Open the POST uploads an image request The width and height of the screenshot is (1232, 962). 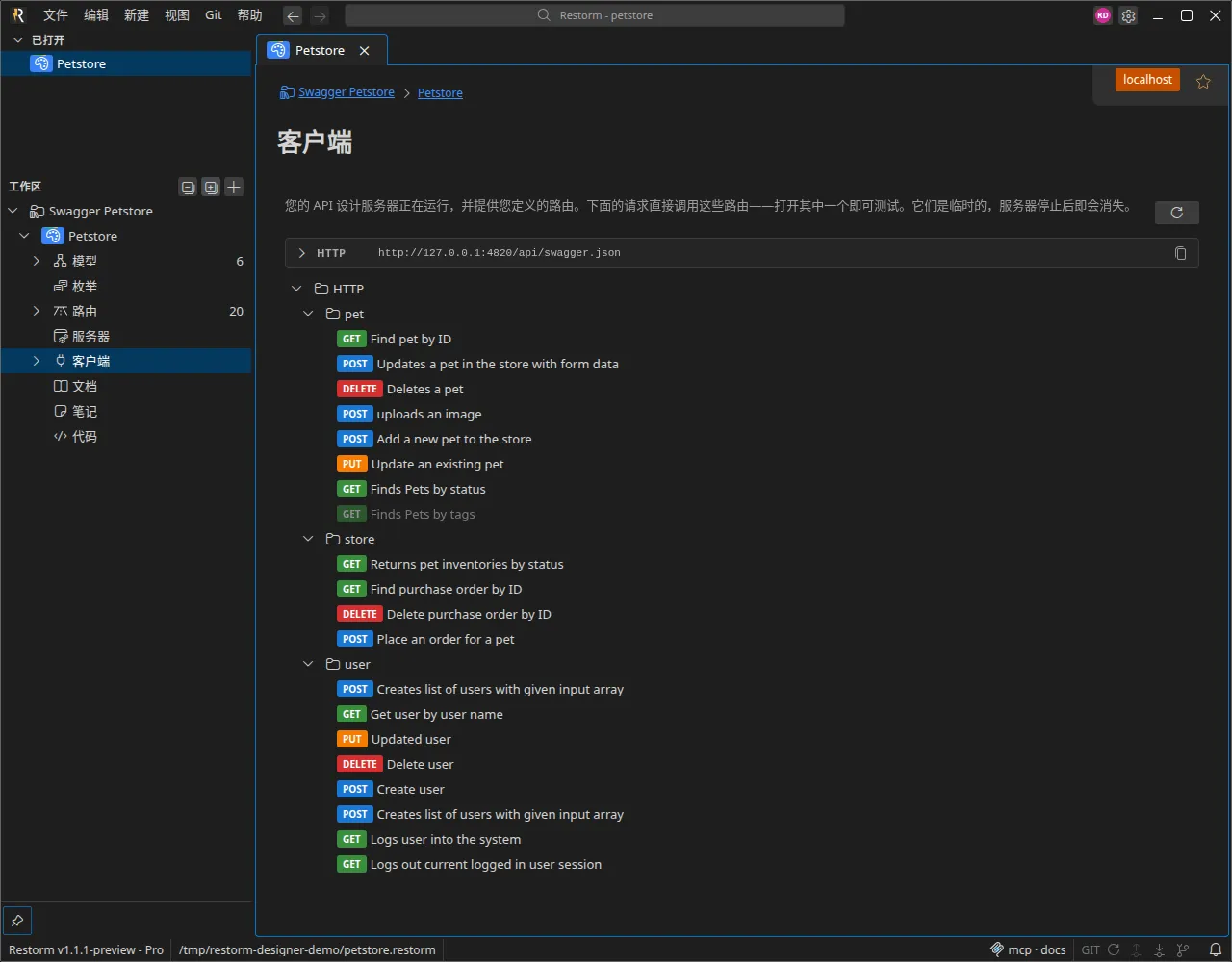409,414
